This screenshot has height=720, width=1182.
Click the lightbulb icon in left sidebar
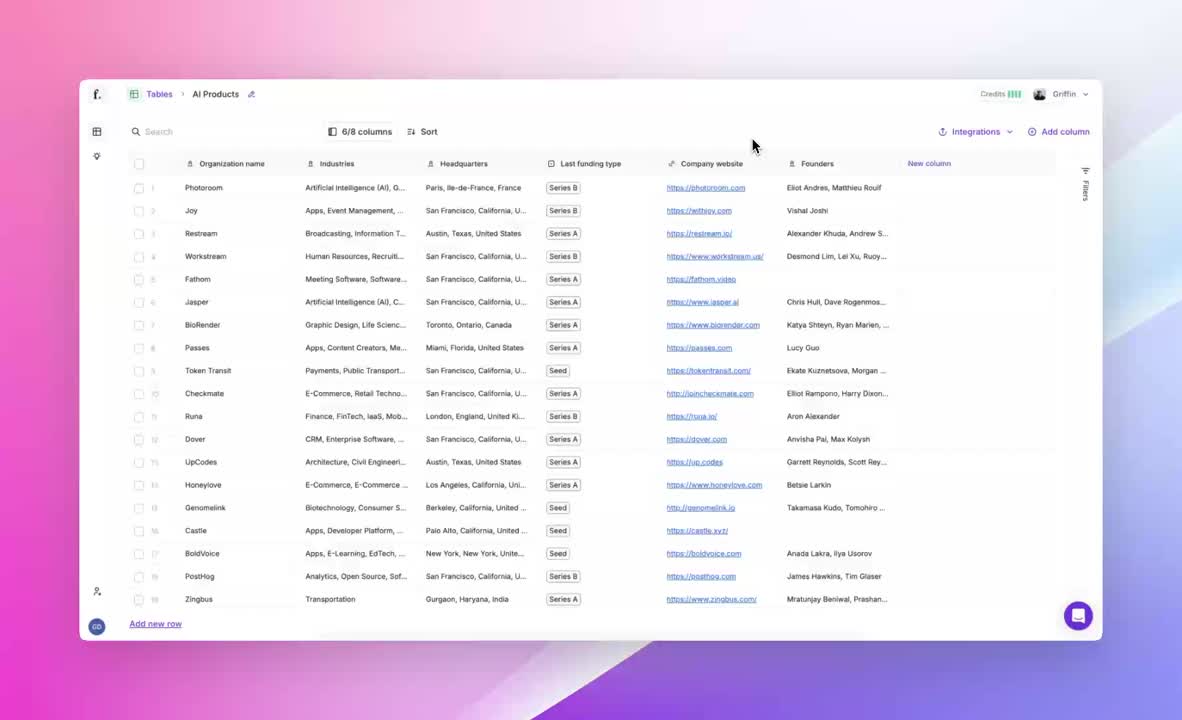96,156
